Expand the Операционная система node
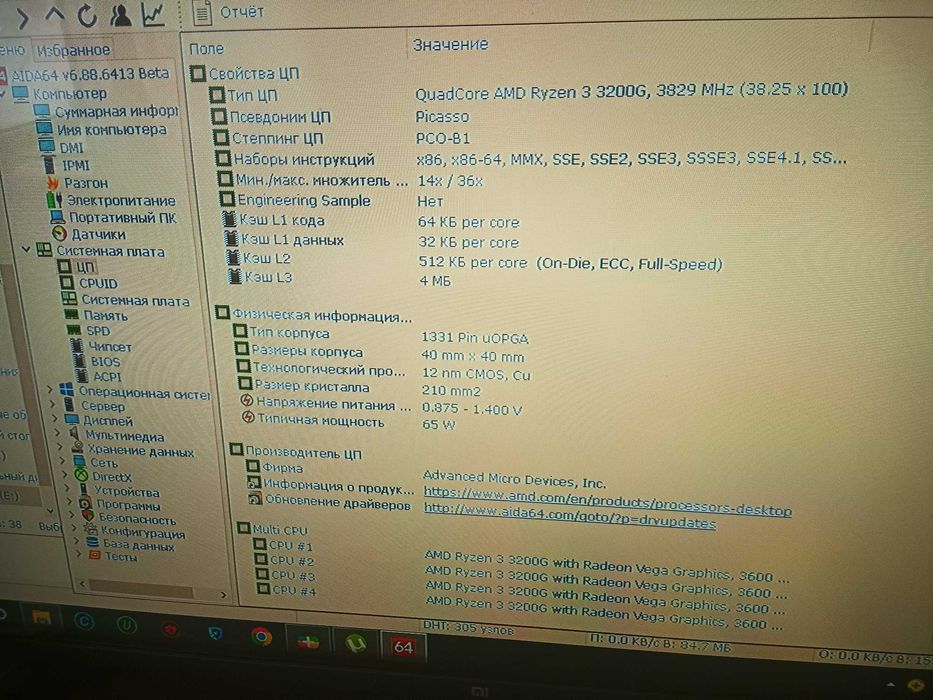The image size is (933, 700). [50, 390]
